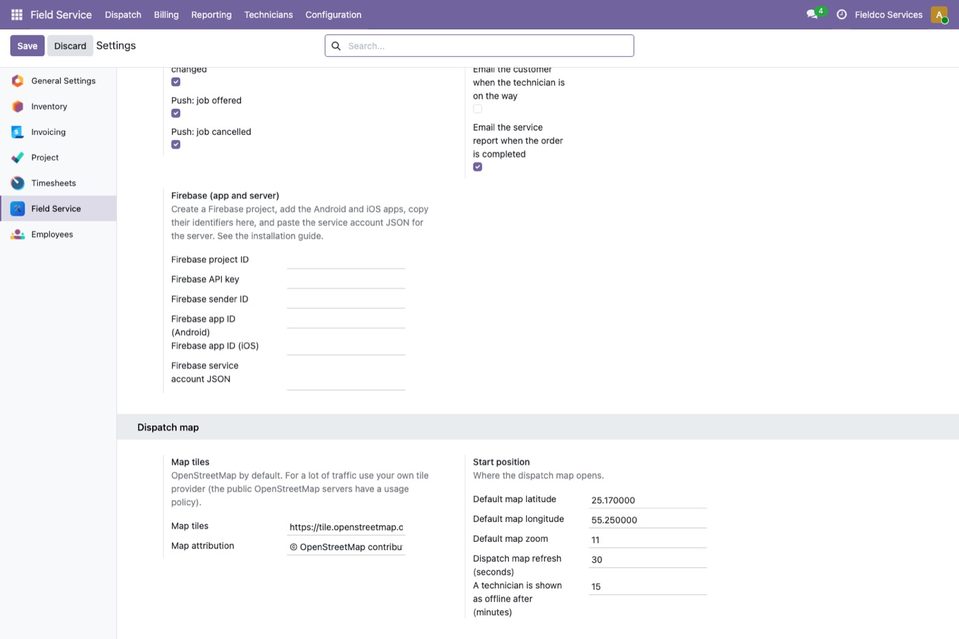Click the search magnifier icon
Viewport: 959px width, 639px height.
tap(336, 46)
